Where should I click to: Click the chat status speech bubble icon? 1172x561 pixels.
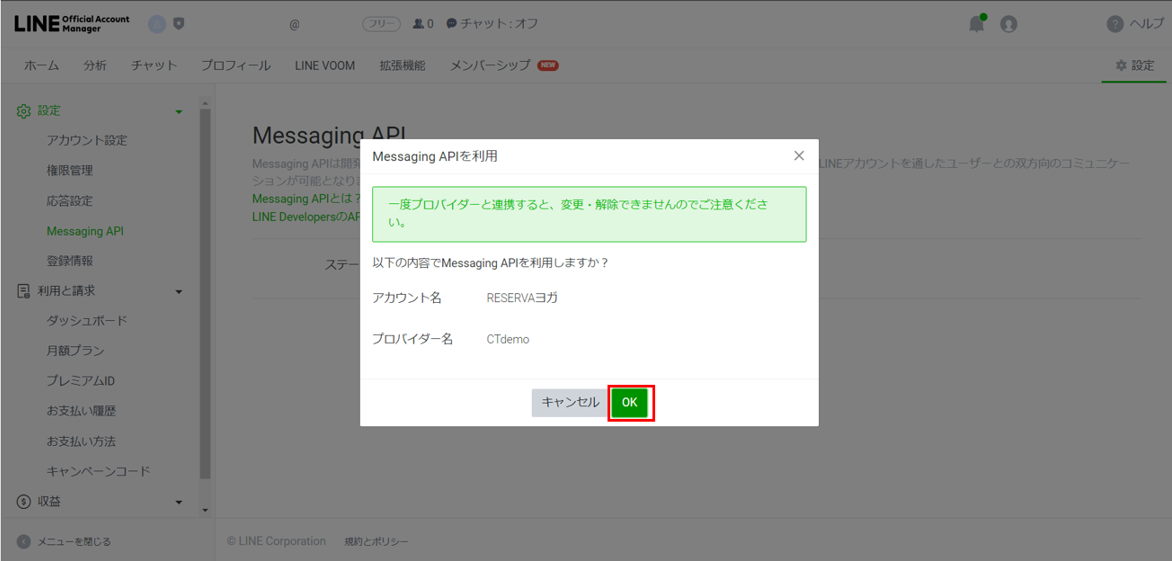click(451, 24)
